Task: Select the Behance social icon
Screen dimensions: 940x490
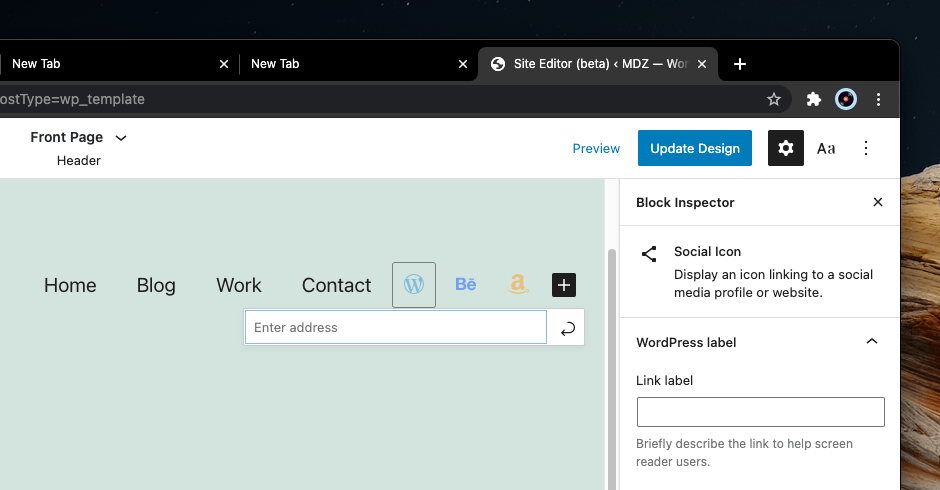Action: (466, 285)
